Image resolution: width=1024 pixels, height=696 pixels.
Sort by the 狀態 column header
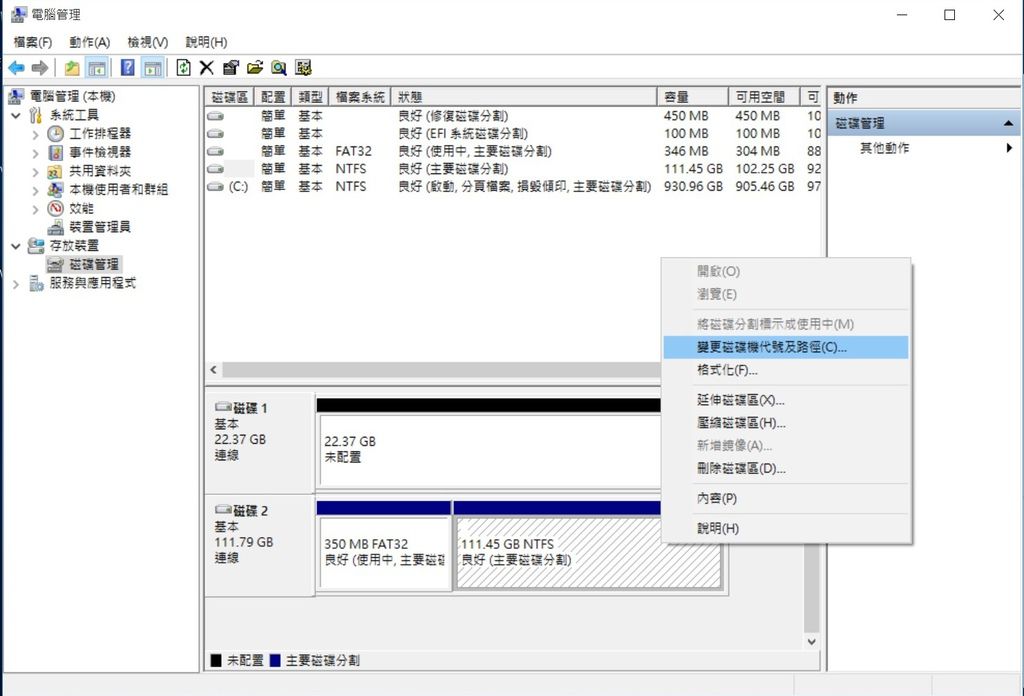tap(524, 97)
